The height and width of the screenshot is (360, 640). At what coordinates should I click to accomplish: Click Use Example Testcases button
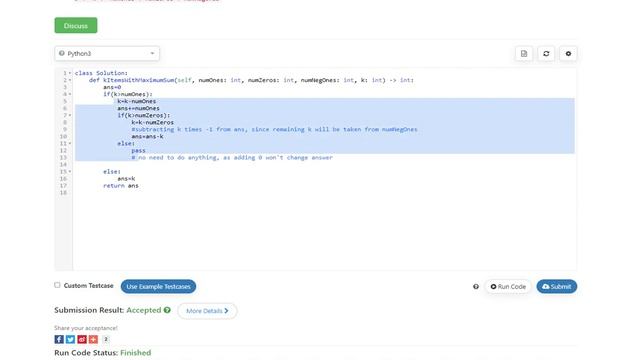[158, 287]
